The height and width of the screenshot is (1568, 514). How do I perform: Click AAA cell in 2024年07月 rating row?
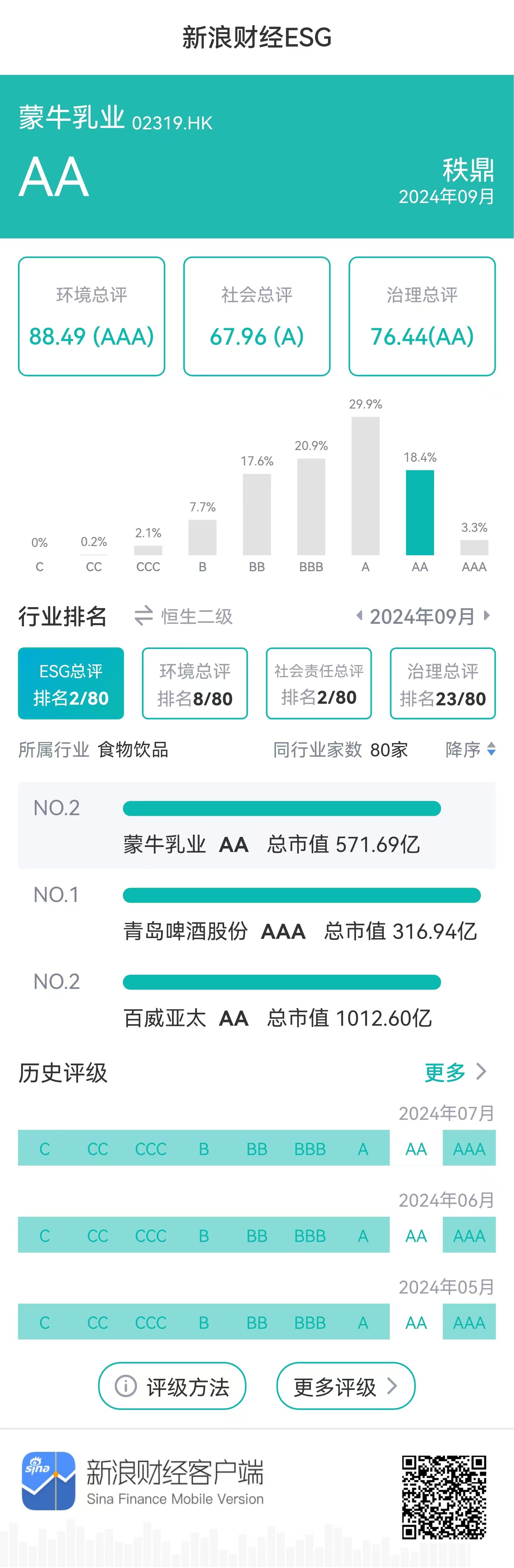(x=470, y=1148)
